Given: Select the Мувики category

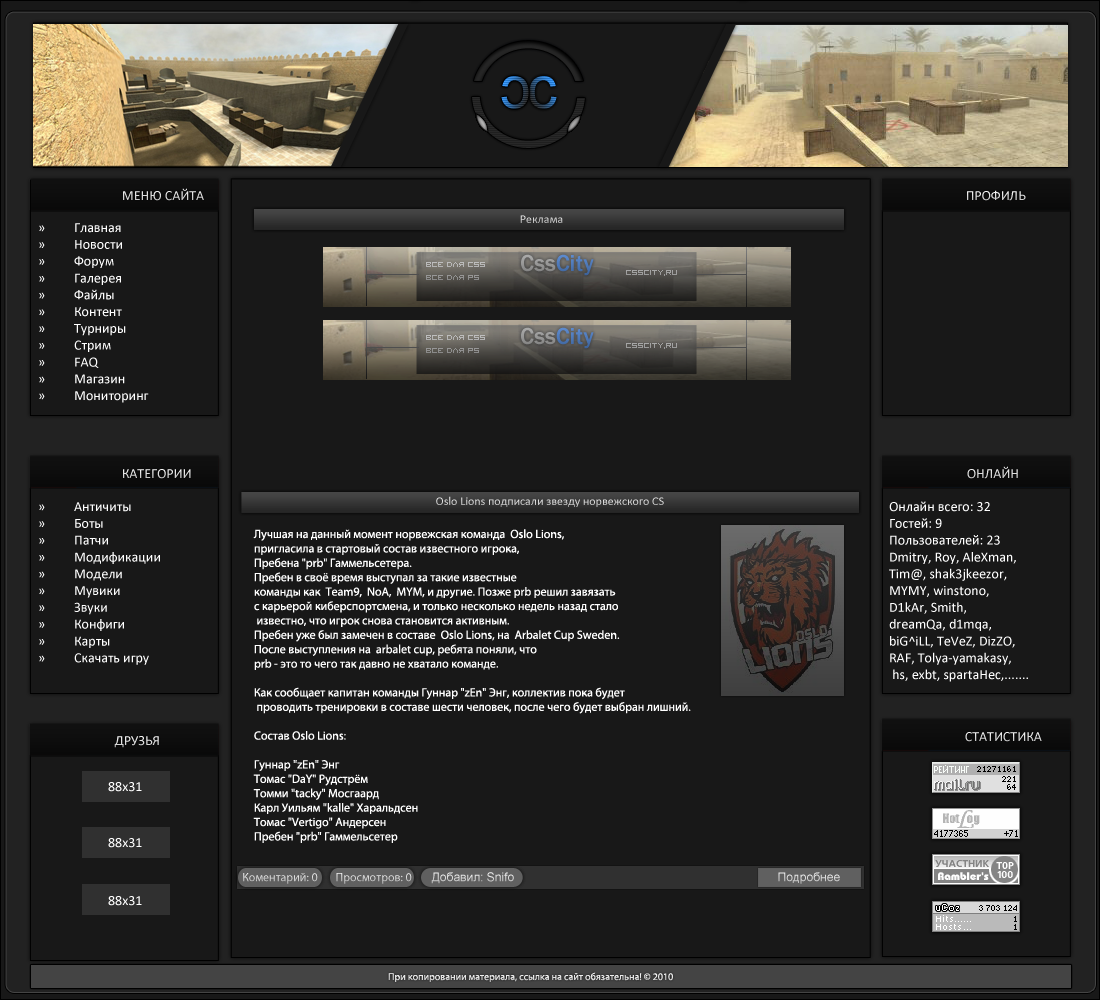Looking at the screenshot, I should 97,592.
